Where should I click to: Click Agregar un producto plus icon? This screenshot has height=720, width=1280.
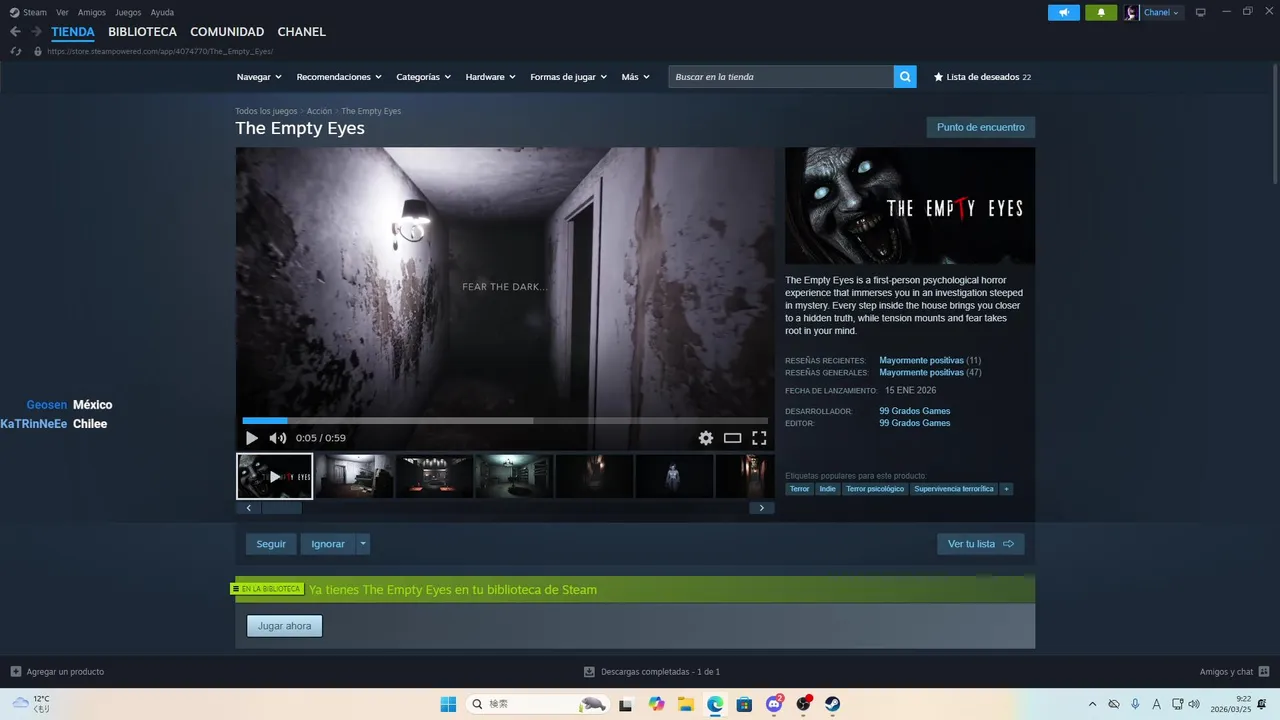[x=16, y=672]
